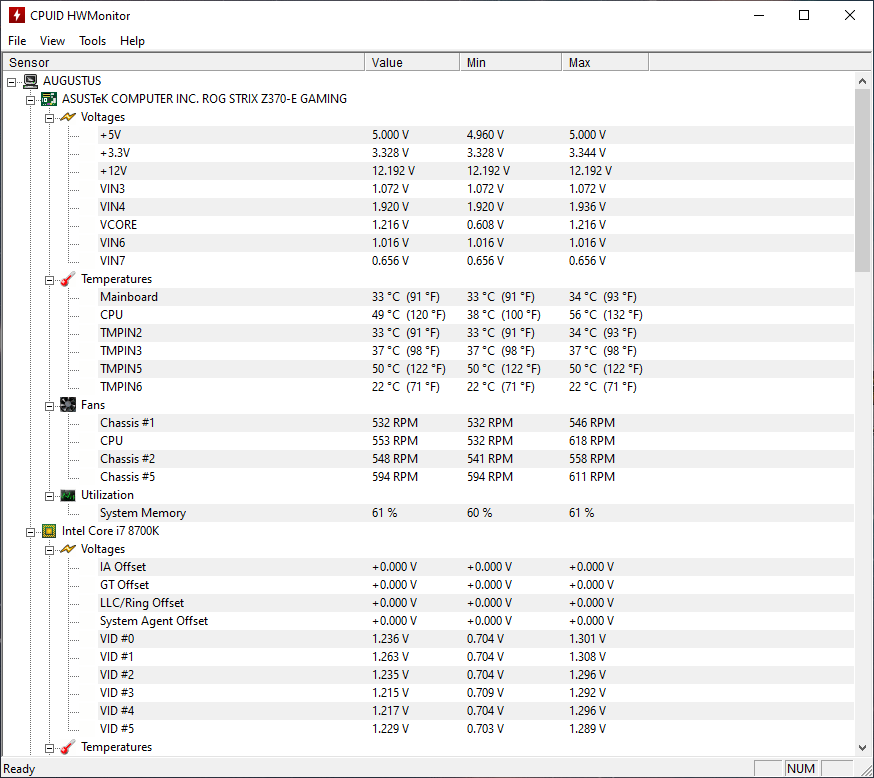874x778 pixels.
Task: Select the +5V voltage row
Action: point(476,135)
